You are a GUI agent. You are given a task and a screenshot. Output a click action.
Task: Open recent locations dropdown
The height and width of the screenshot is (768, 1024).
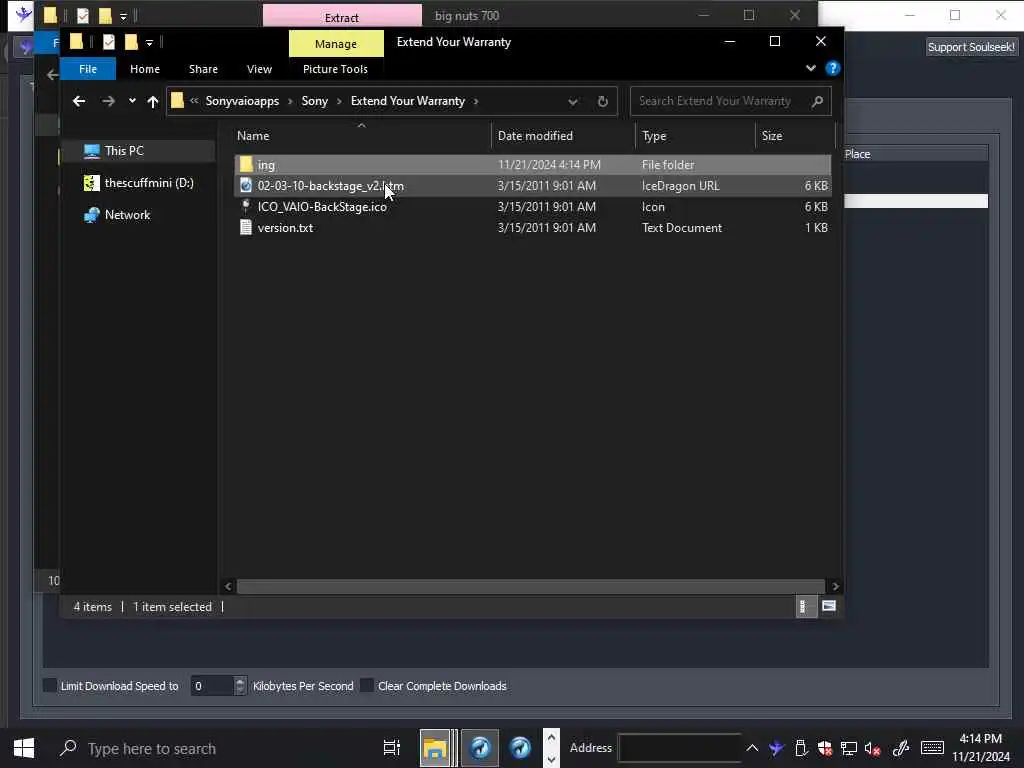(132, 101)
